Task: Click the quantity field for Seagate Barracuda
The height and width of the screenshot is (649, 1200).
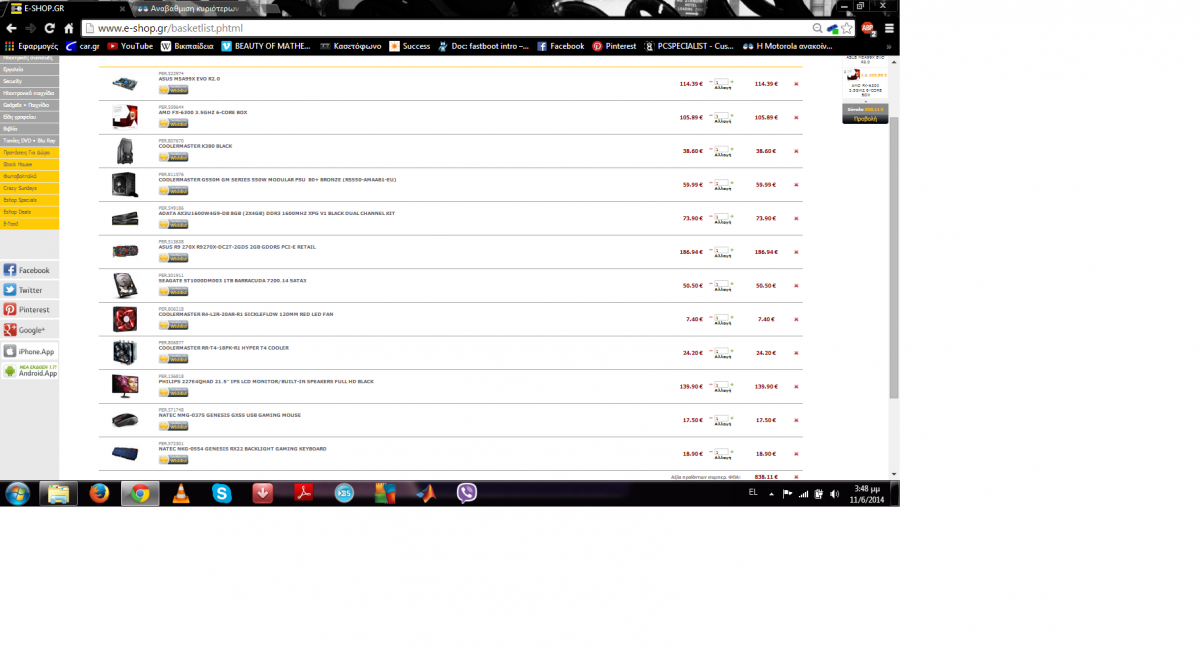Action: coord(722,284)
